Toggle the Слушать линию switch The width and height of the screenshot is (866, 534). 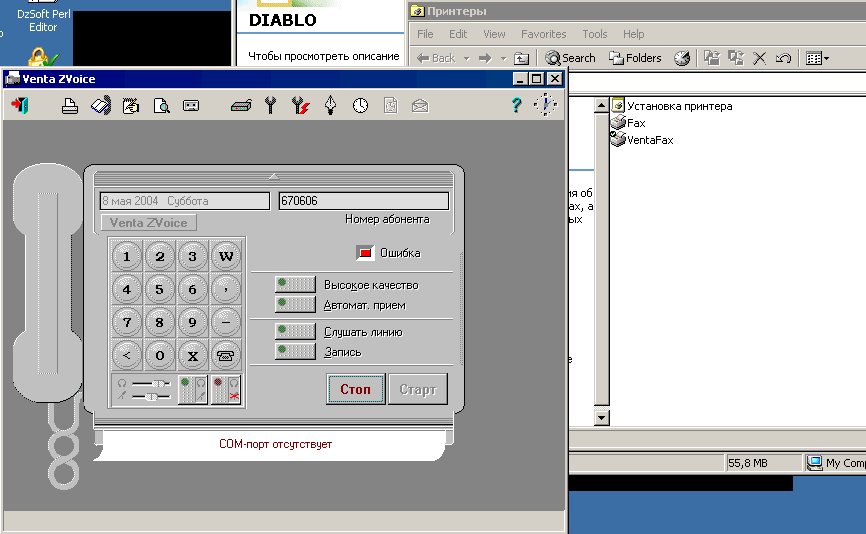pos(295,332)
